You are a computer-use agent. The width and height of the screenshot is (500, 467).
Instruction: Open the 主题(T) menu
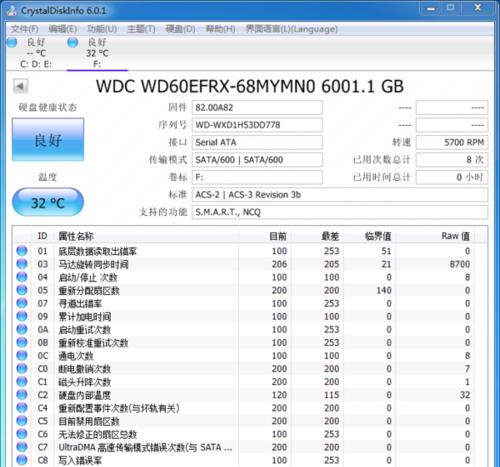click(x=141, y=29)
